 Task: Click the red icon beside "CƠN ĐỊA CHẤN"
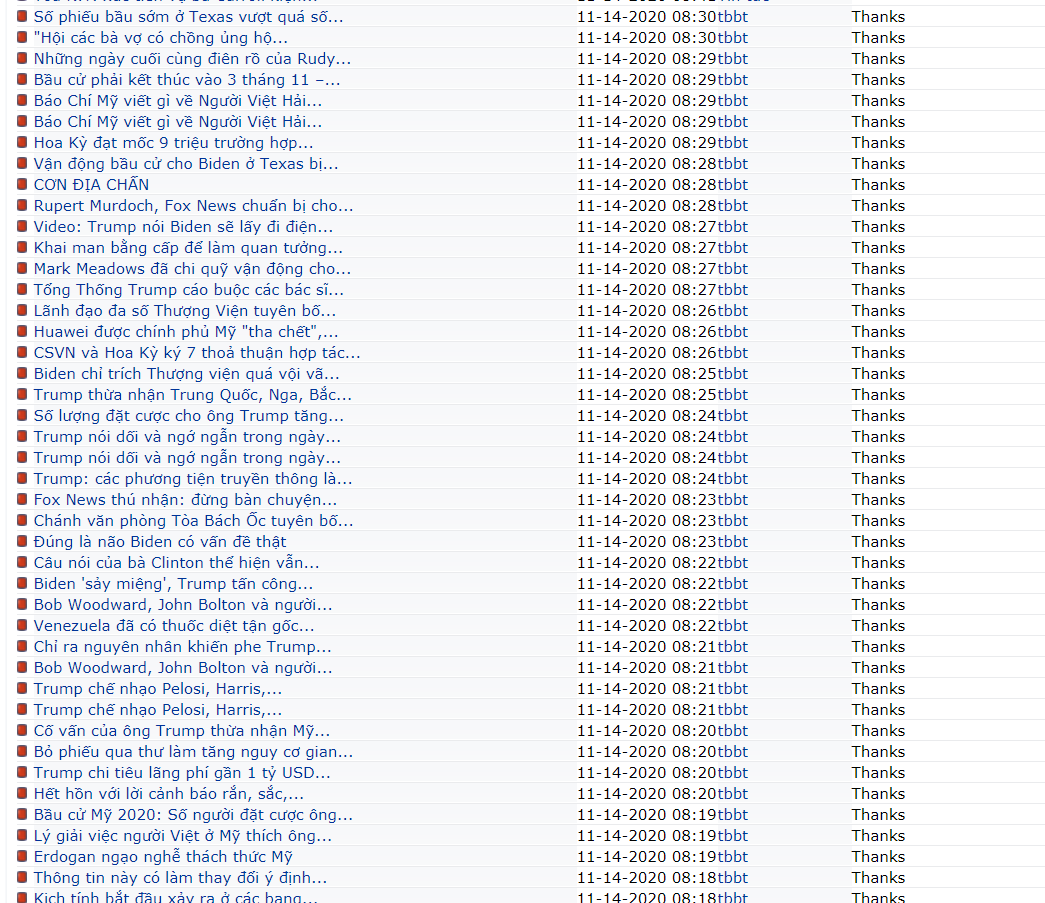pos(23,185)
